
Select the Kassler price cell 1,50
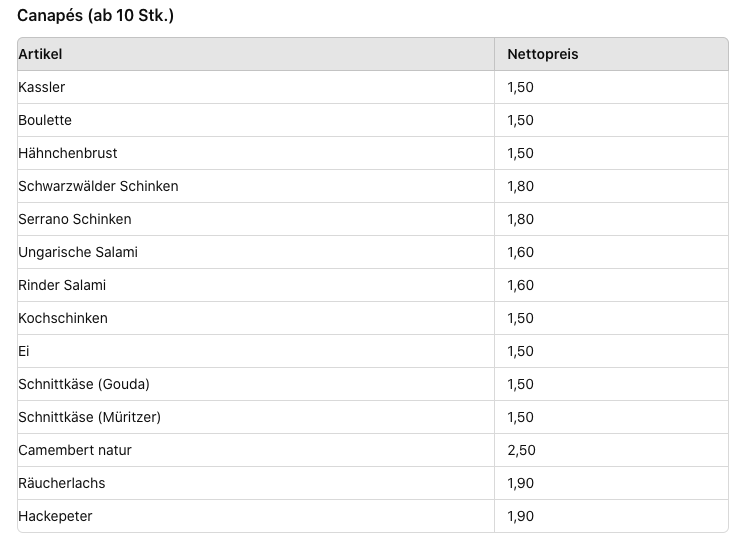pos(521,87)
